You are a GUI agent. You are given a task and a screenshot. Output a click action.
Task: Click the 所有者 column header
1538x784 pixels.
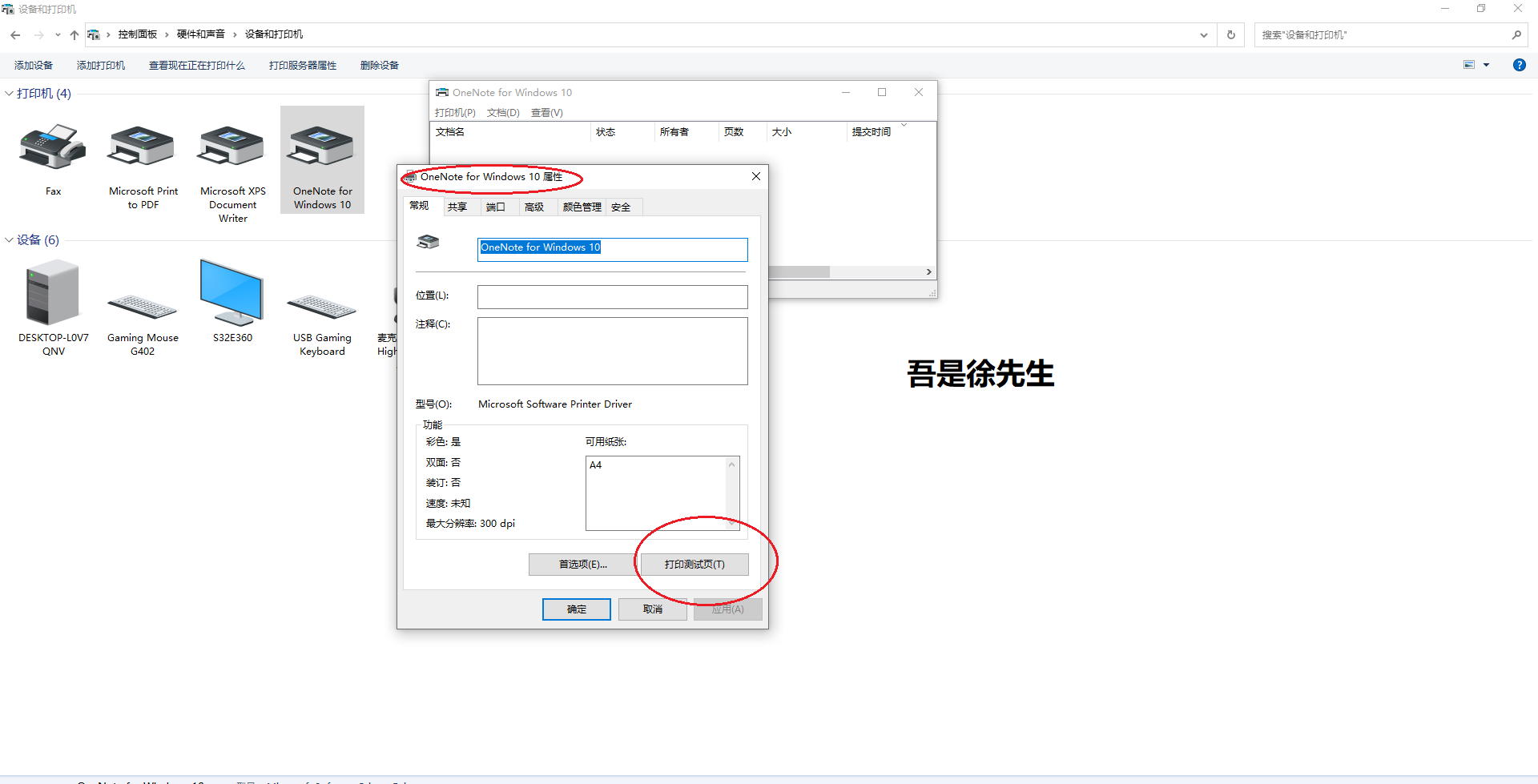(x=686, y=132)
